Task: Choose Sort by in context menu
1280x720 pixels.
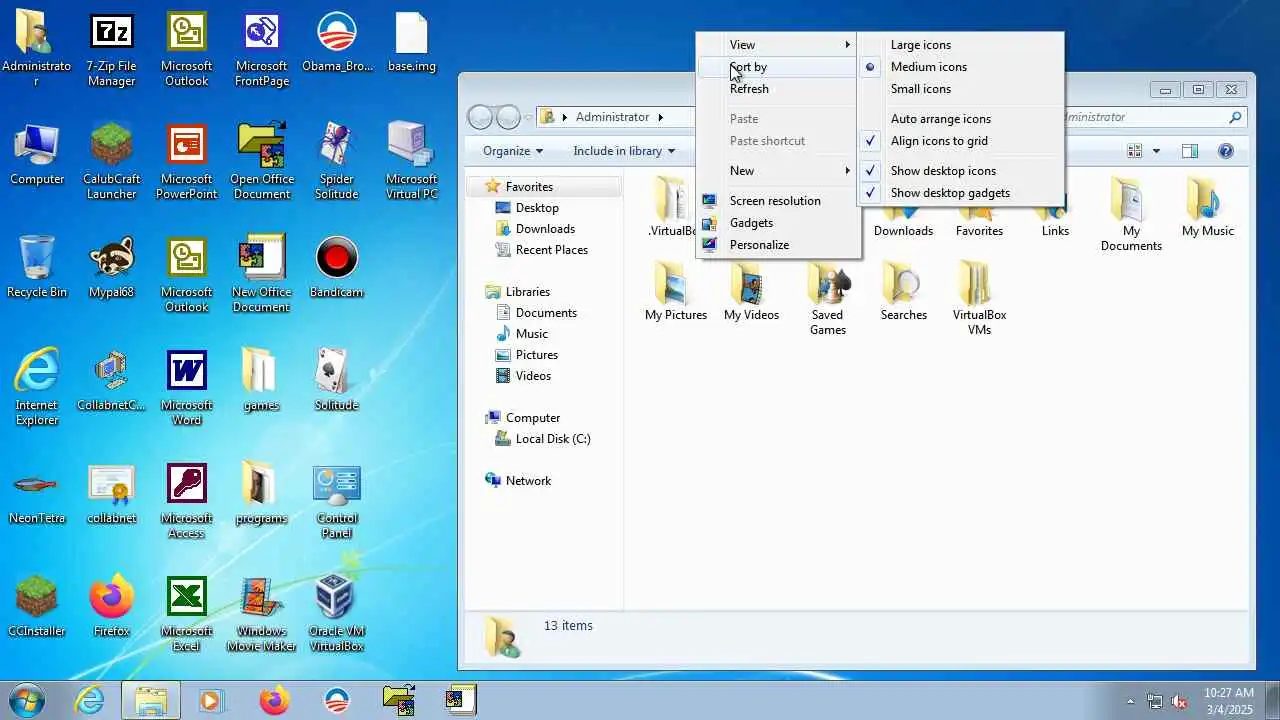Action: 778,67
